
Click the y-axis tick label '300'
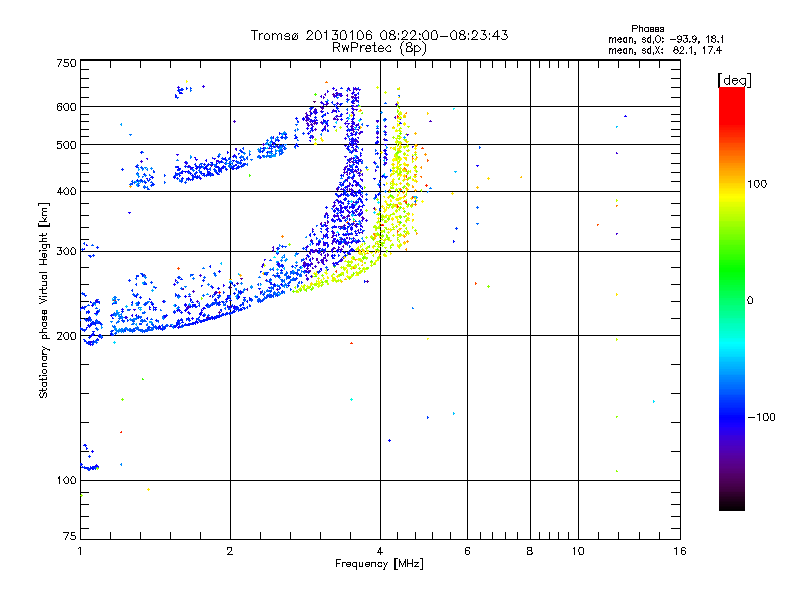pyautogui.click(x=66, y=251)
